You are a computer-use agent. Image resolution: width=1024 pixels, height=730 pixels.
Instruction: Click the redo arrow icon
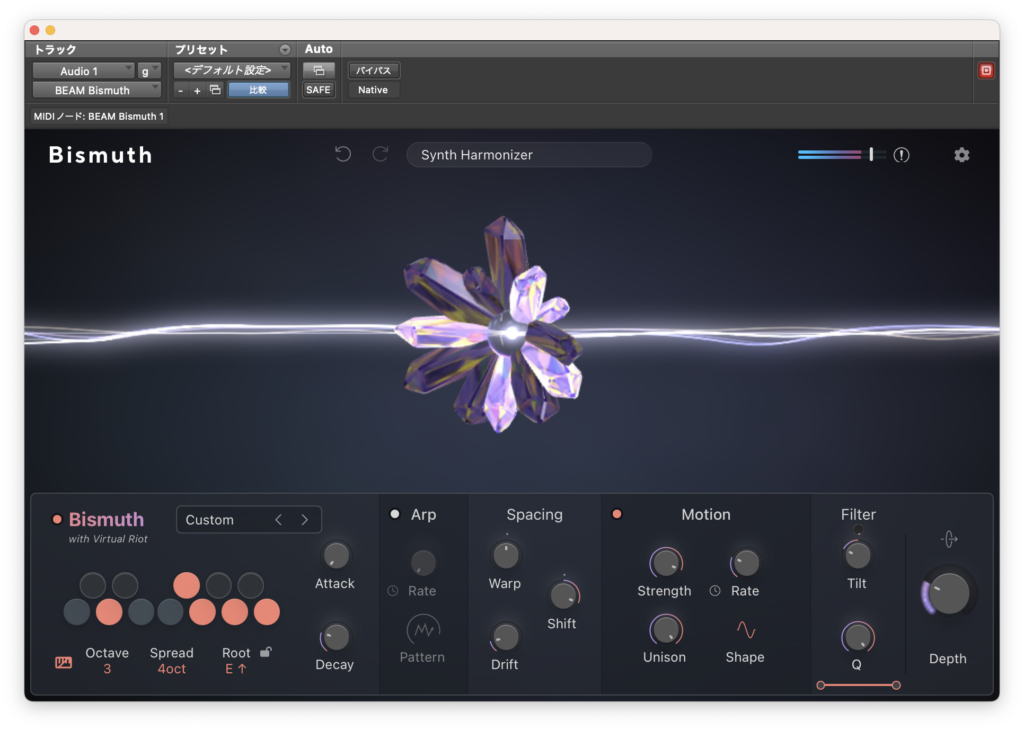click(x=380, y=154)
